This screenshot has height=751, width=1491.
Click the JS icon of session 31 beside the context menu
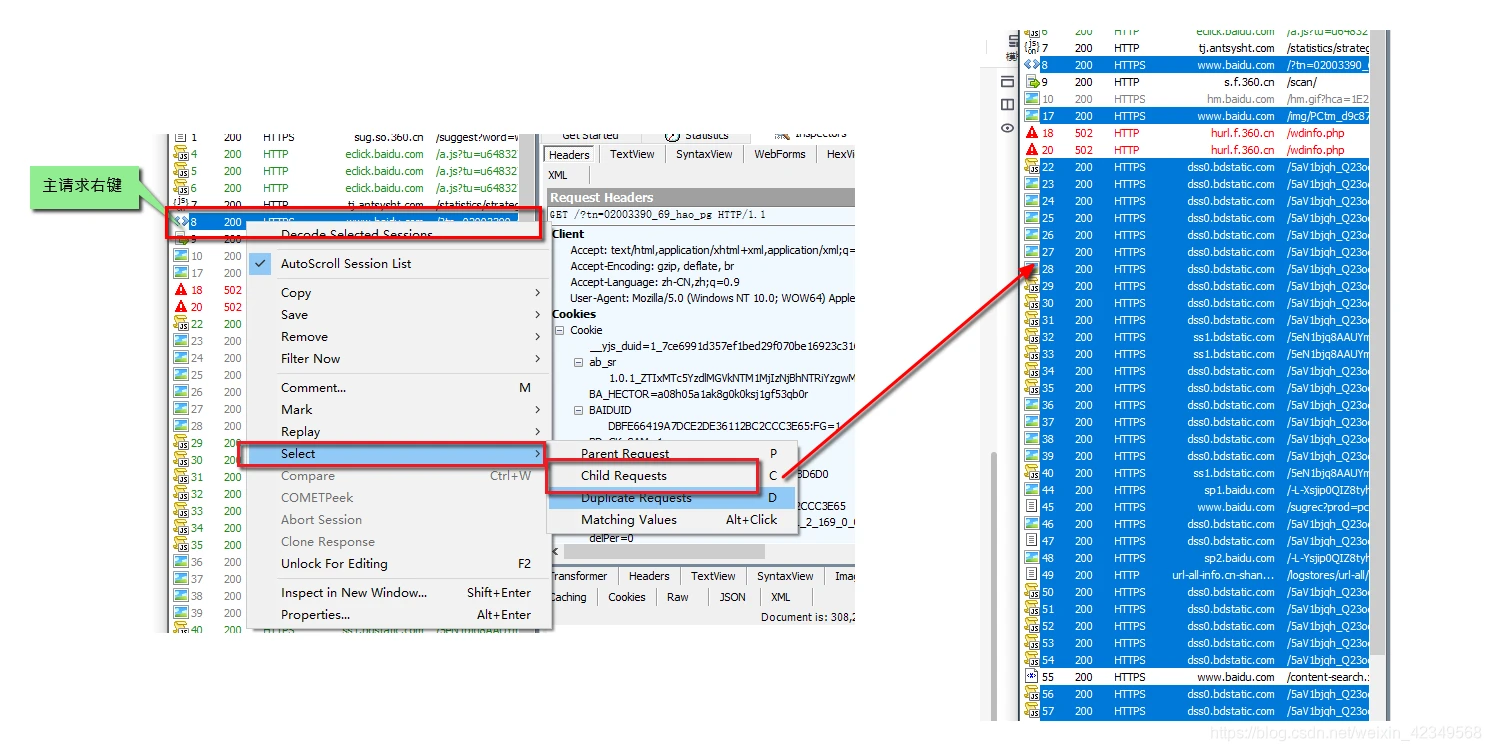coord(181,477)
